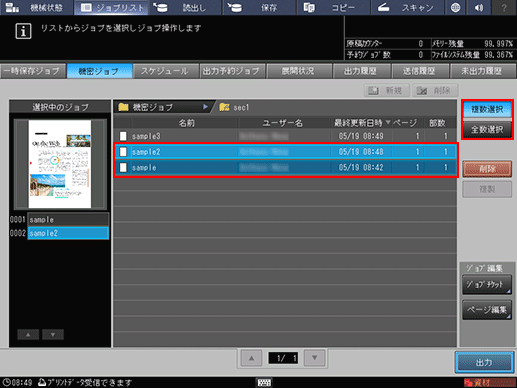Open the ジョブチケット job ticket editor
Screen dimensions: 517x388
tap(487, 284)
